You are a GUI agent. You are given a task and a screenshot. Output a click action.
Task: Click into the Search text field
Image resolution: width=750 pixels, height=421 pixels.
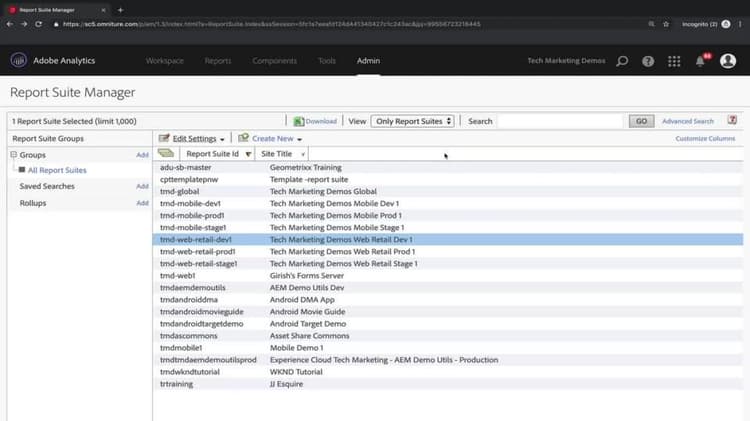[x=560, y=121]
